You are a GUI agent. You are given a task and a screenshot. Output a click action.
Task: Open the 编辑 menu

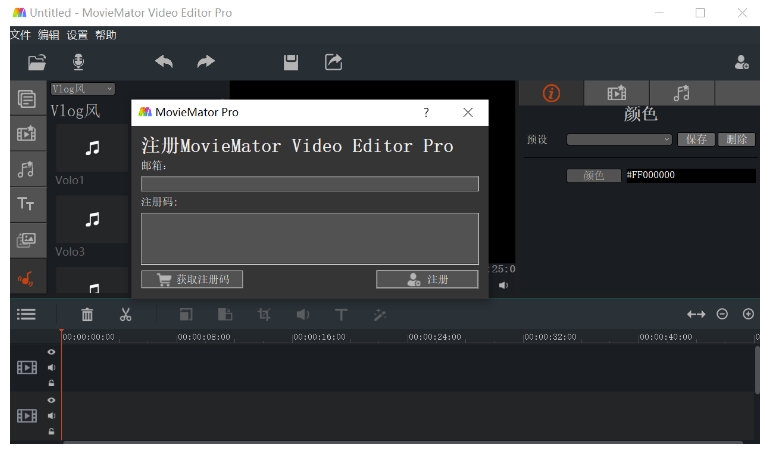pos(49,35)
